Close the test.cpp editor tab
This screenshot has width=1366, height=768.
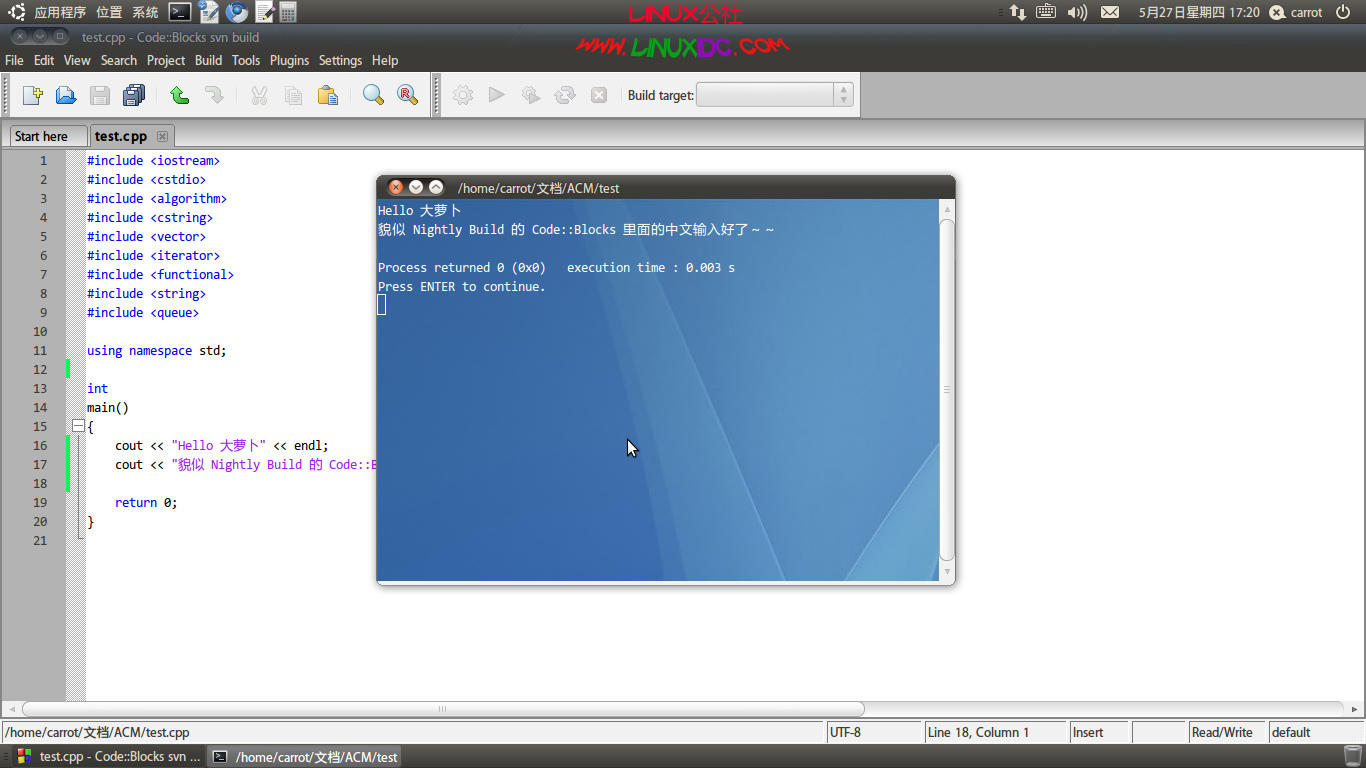click(x=163, y=135)
